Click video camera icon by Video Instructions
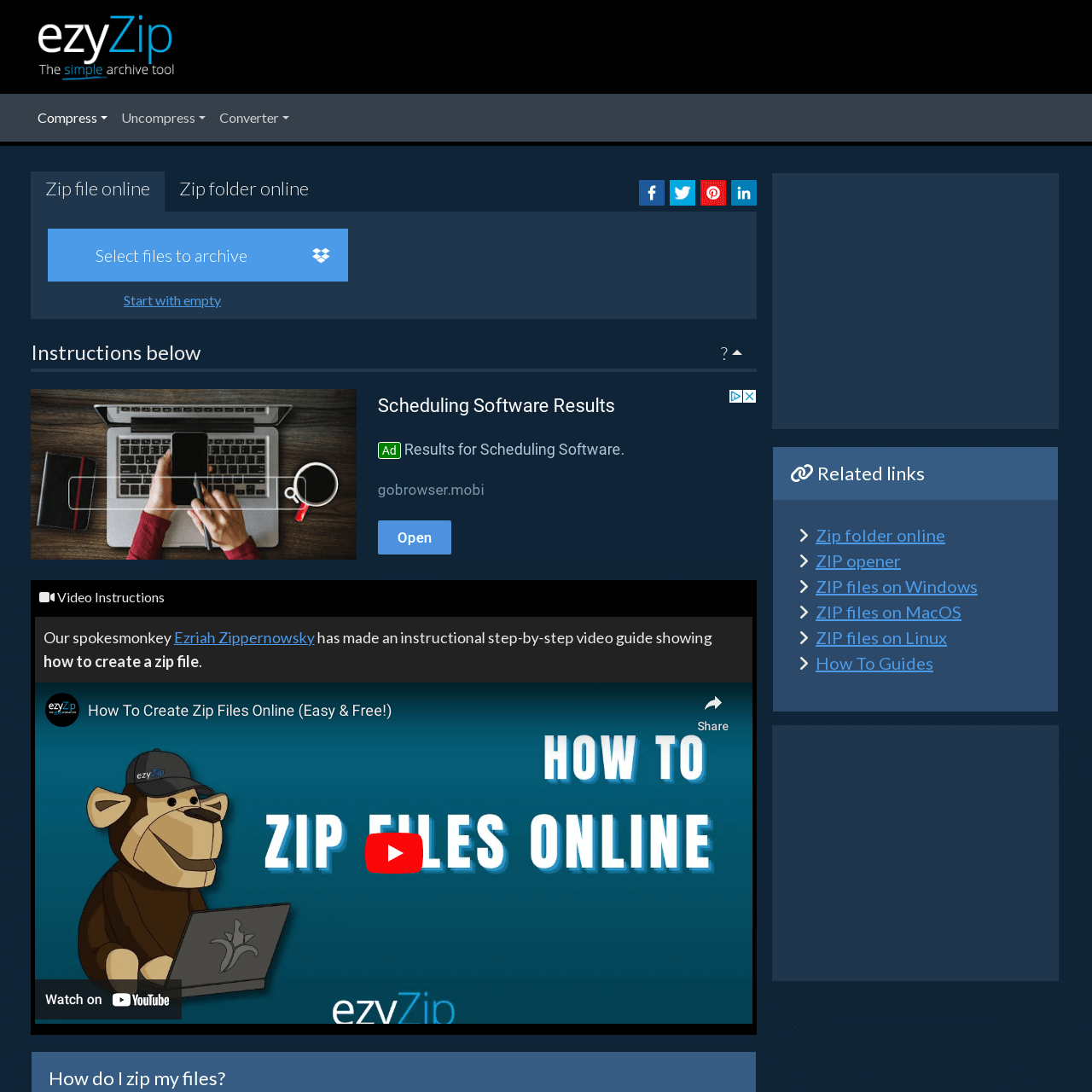Screen dimensions: 1092x1092 tap(47, 597)
